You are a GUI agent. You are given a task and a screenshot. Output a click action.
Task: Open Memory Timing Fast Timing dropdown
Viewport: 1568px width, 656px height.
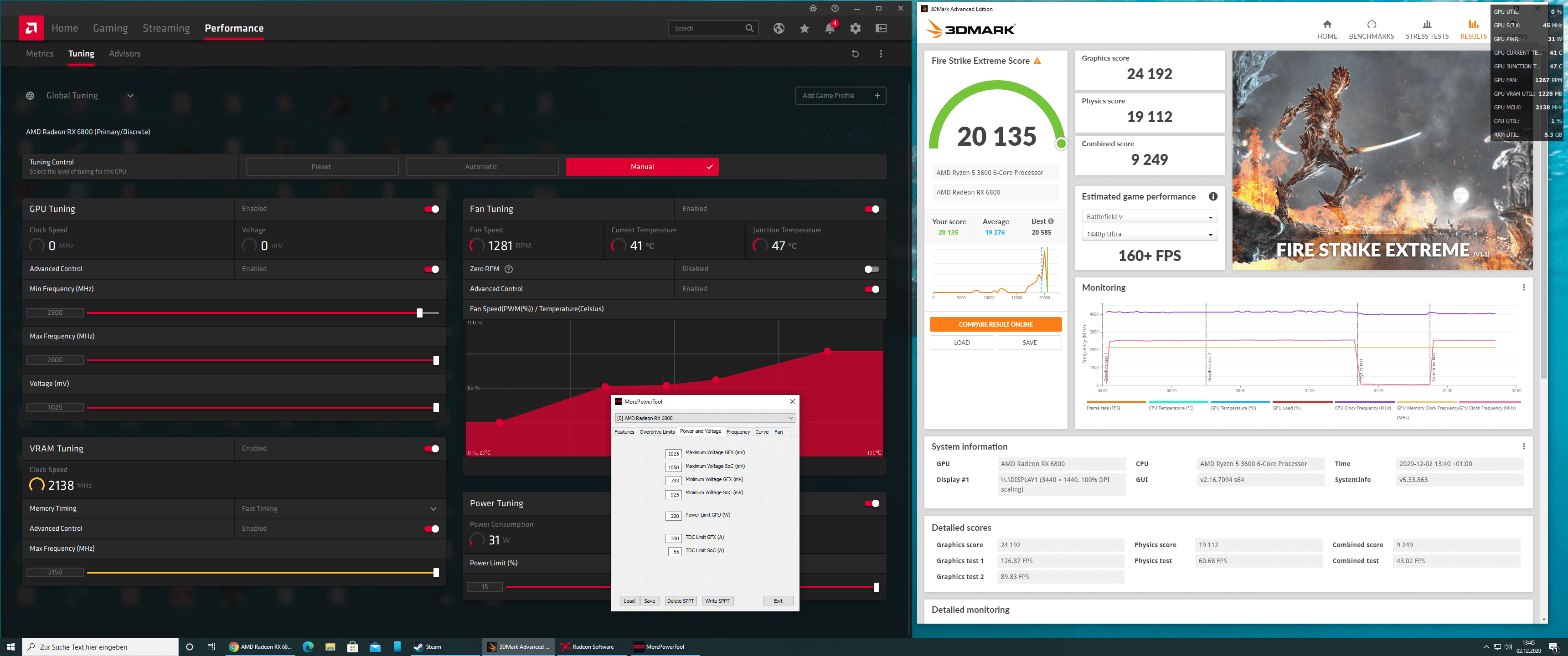click(340, 509)
